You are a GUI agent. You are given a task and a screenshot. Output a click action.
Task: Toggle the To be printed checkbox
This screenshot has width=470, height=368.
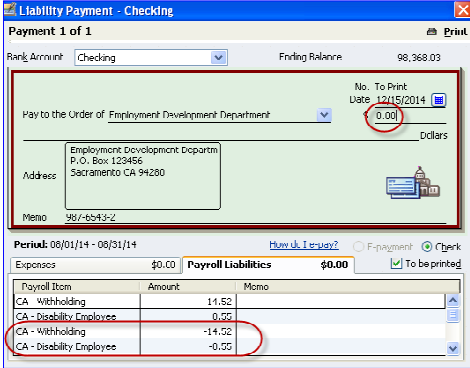[396, 264]
